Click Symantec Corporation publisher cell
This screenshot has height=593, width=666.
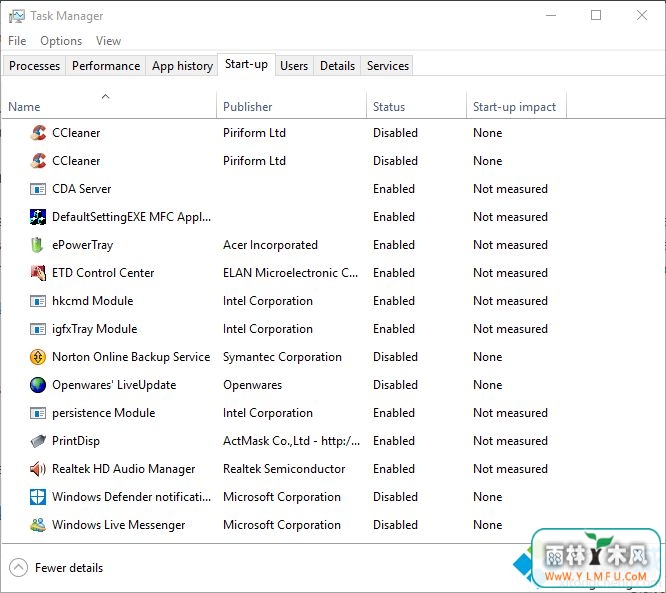282,357
